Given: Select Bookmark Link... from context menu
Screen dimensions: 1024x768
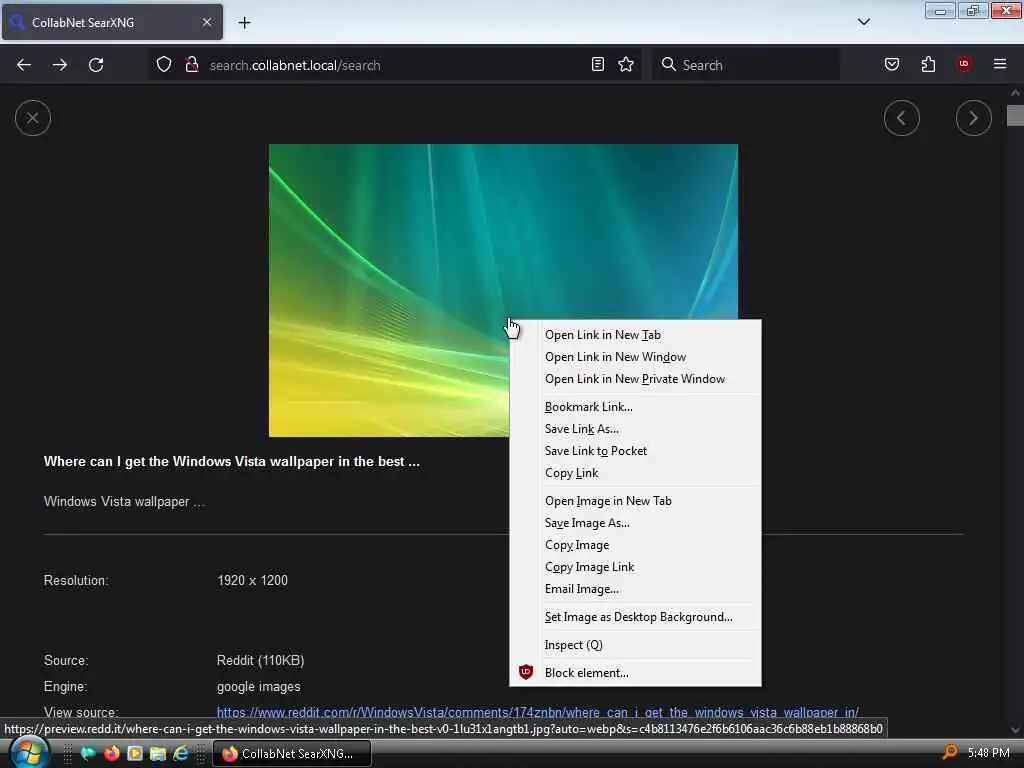Looking at the screenshot, I should pos(635,407).
